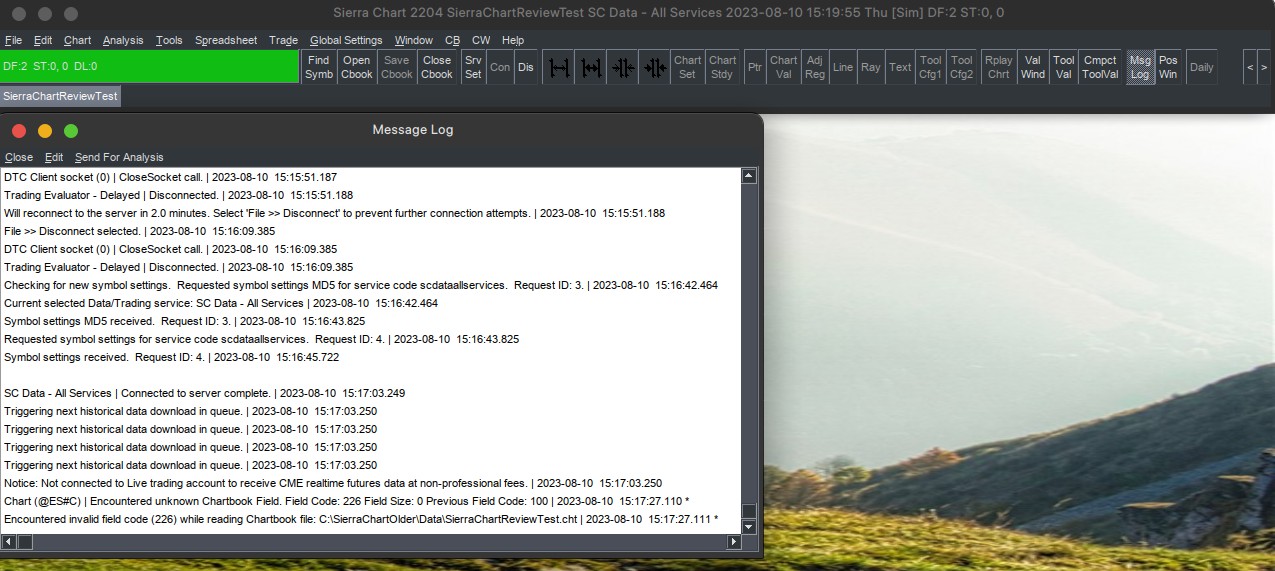Open Chart Stdy studies button

pos(722,67)
